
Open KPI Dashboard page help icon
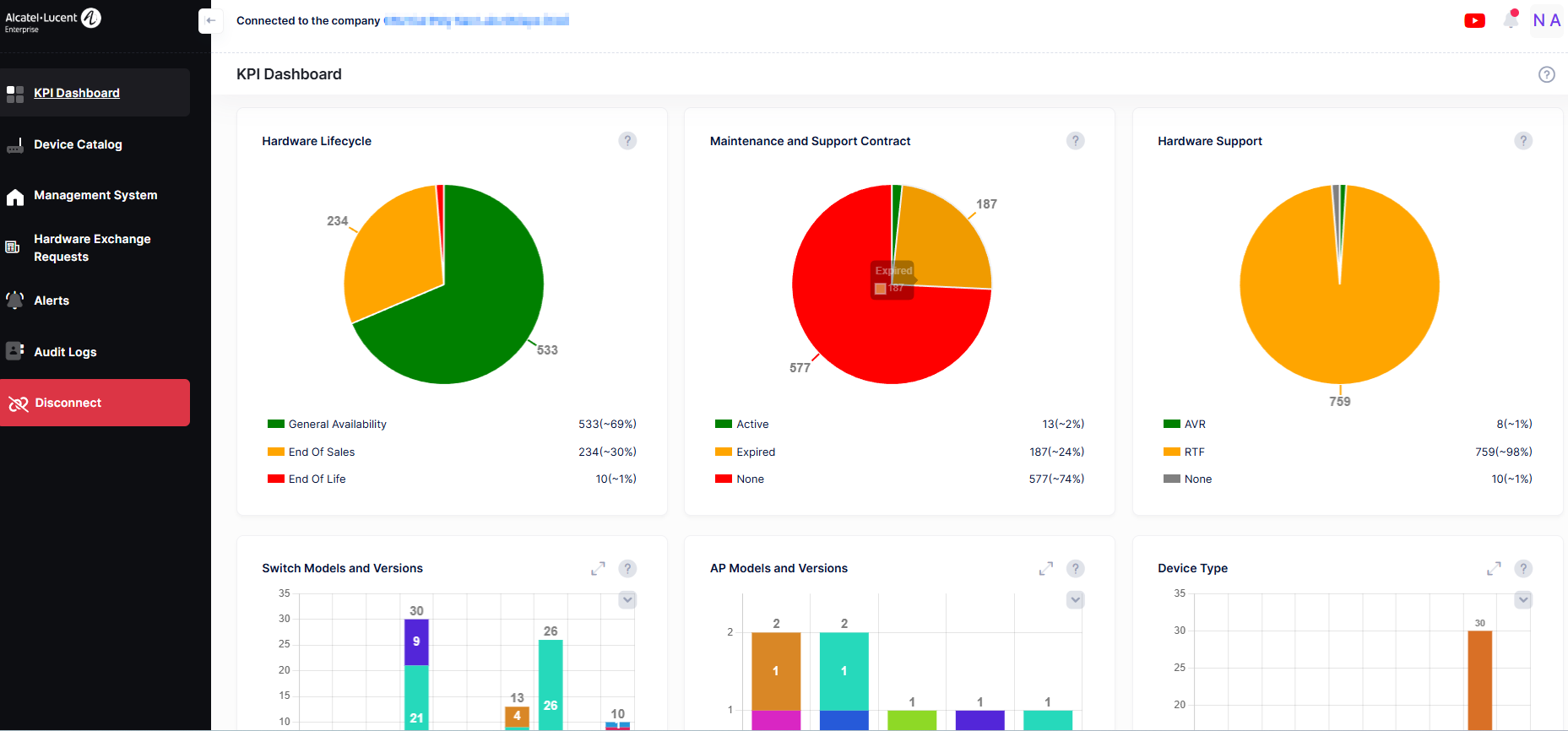click(x=1546, y=74)
